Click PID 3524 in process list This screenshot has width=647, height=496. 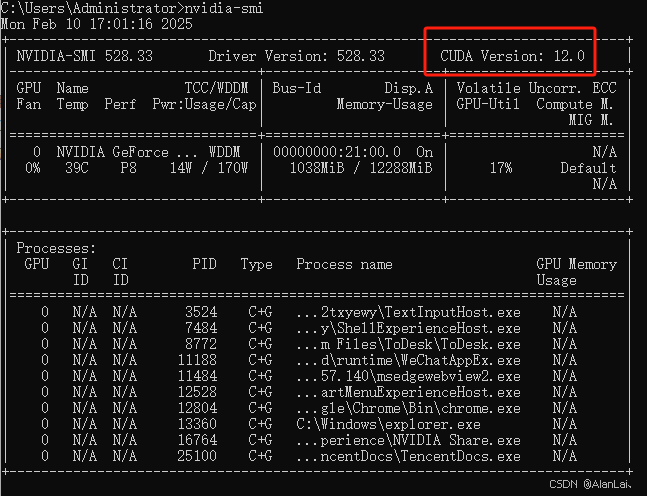201,312
